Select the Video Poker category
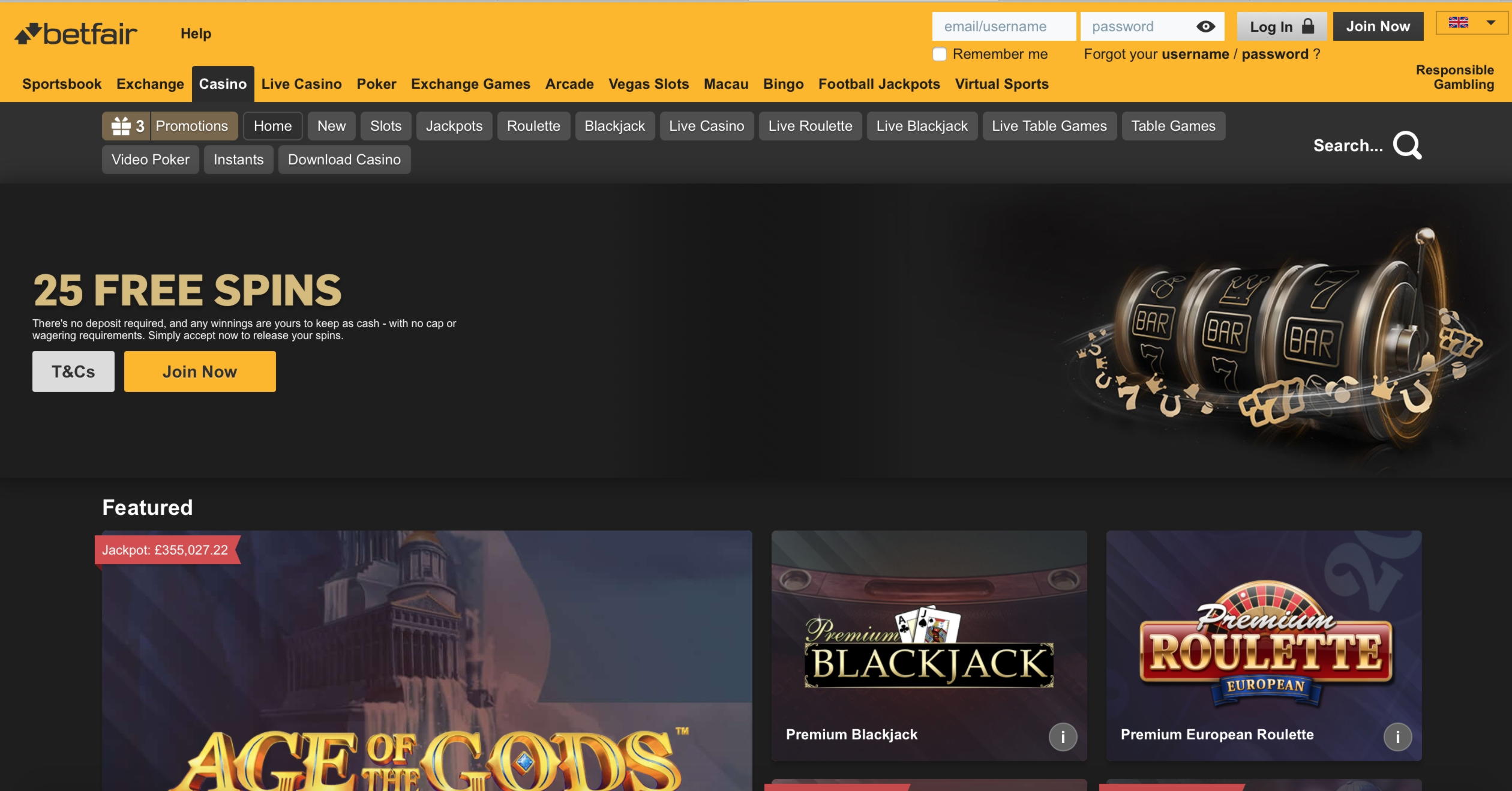Viewport: 1512px width, 791px height. [x=151, y=160]
